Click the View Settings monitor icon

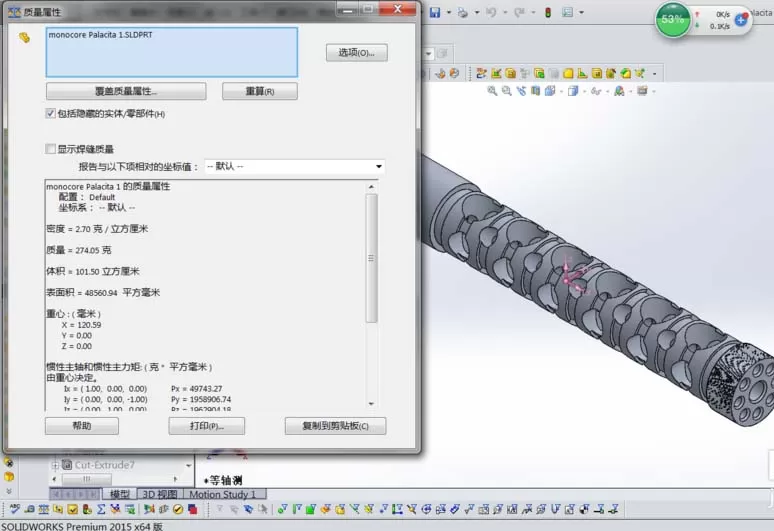pyautogui.click(x=642, y=91)
